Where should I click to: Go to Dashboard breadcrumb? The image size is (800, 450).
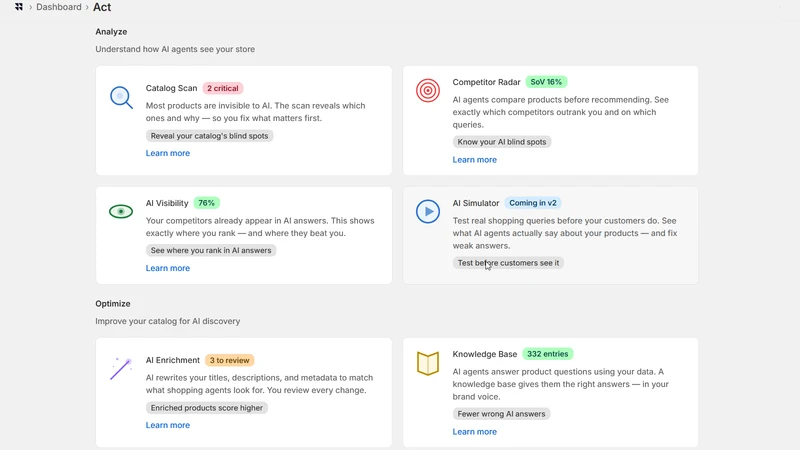click(x=59, y=7)
